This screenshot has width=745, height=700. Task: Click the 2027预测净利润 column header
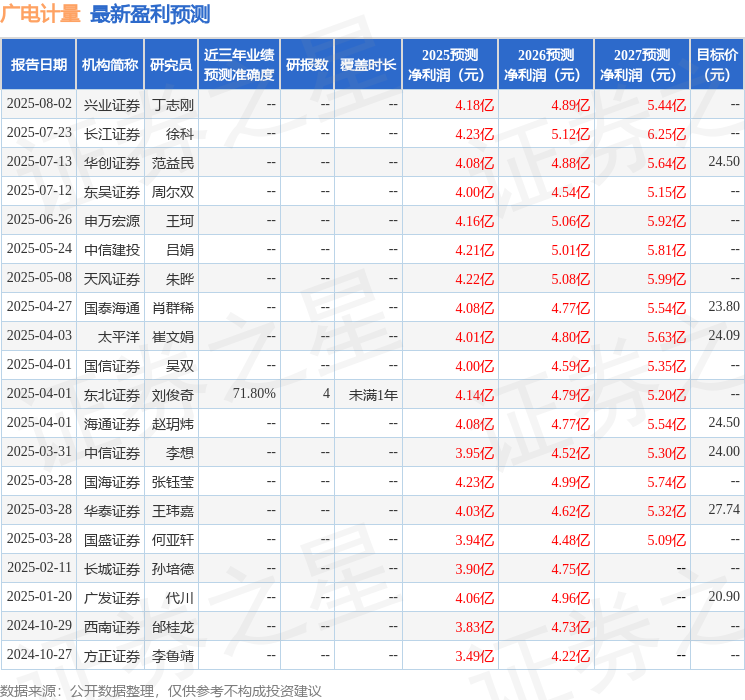[x=642, y=65]
